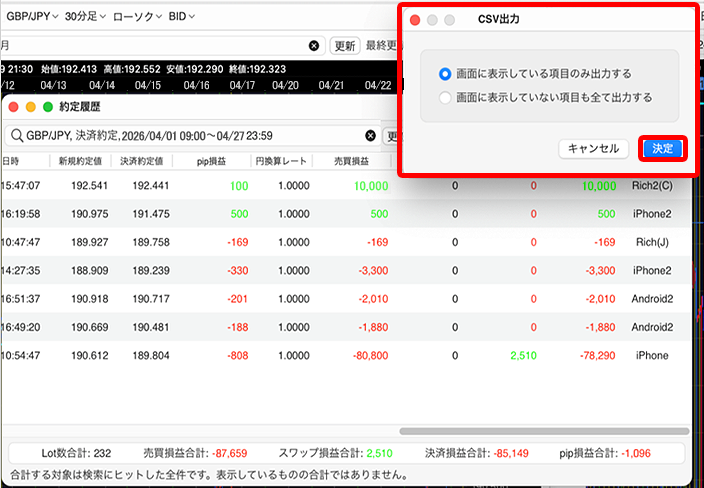Open the BID price type dropdown

click(x=180, y=17)
